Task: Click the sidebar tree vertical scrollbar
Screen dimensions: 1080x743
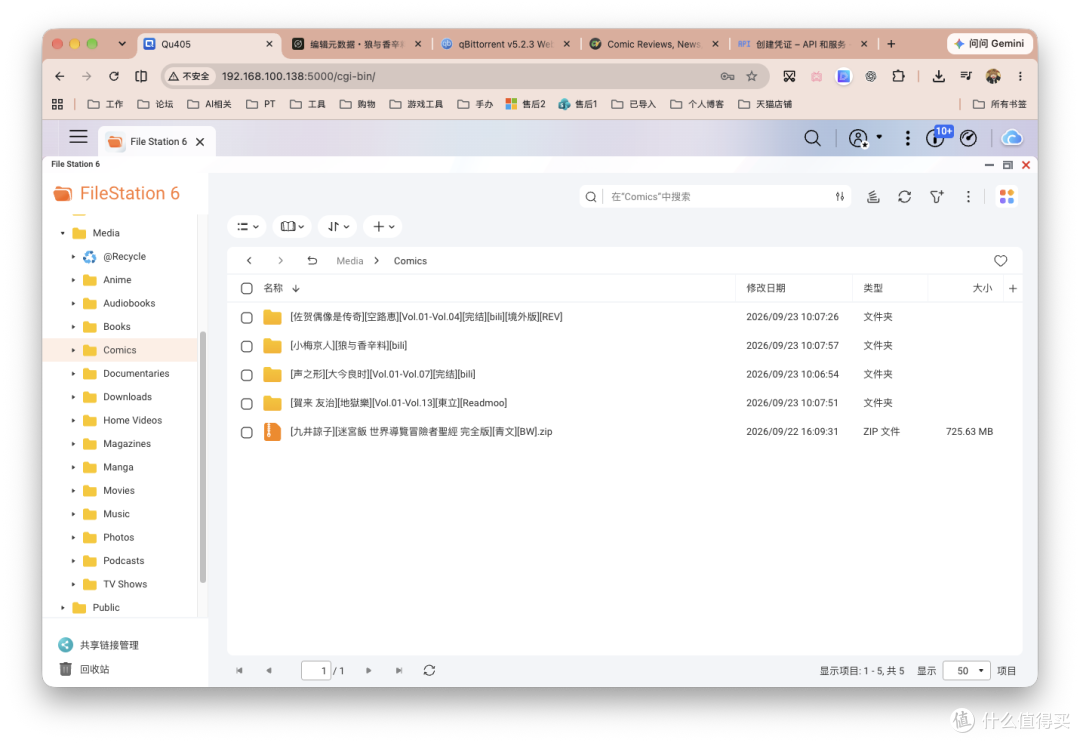Action: pyautogui.click(x=202, y=457)
